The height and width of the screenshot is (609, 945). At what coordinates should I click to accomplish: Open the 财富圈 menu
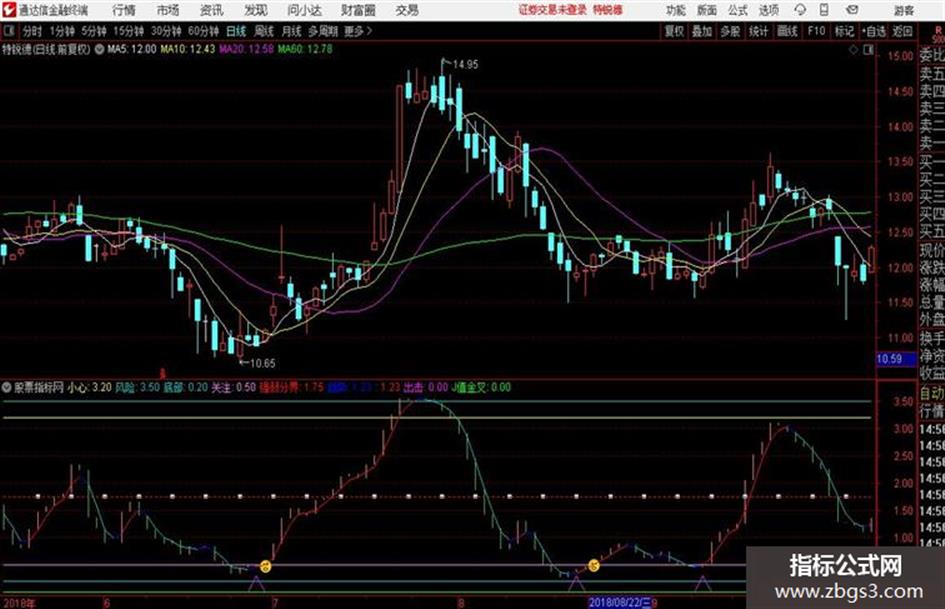(x=358, y=10)
